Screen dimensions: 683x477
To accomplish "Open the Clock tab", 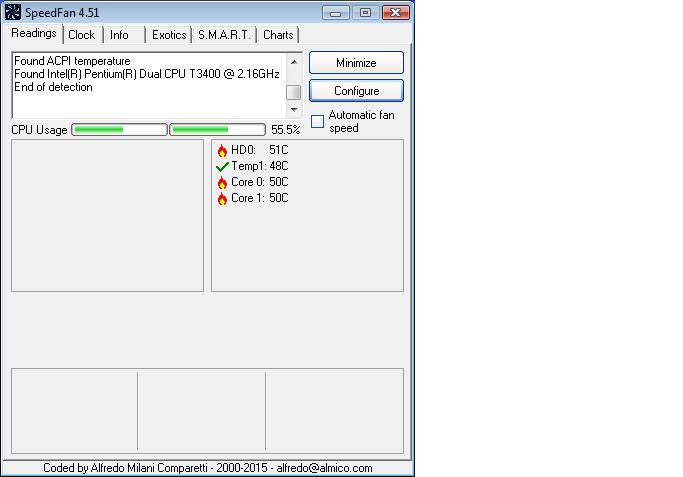I will (x=81, y=35).
